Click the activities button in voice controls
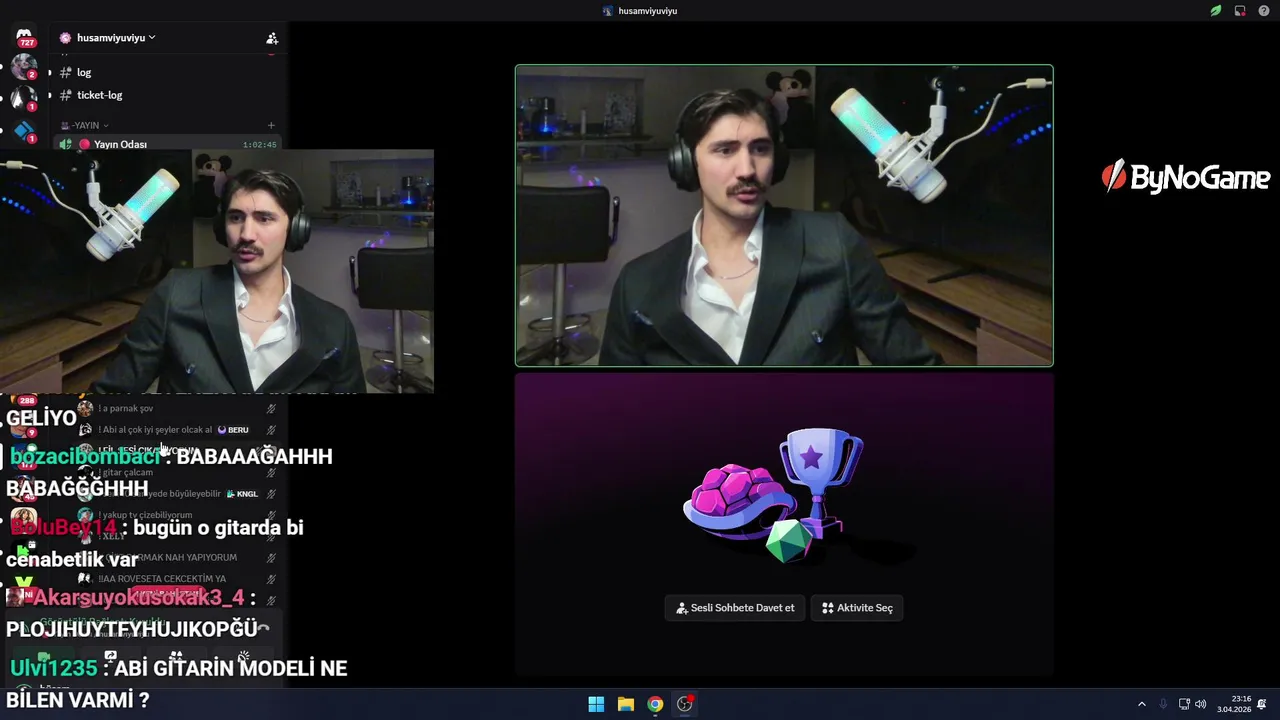Viewport: 1280px width, 720px height. click(x=176, y=657)
